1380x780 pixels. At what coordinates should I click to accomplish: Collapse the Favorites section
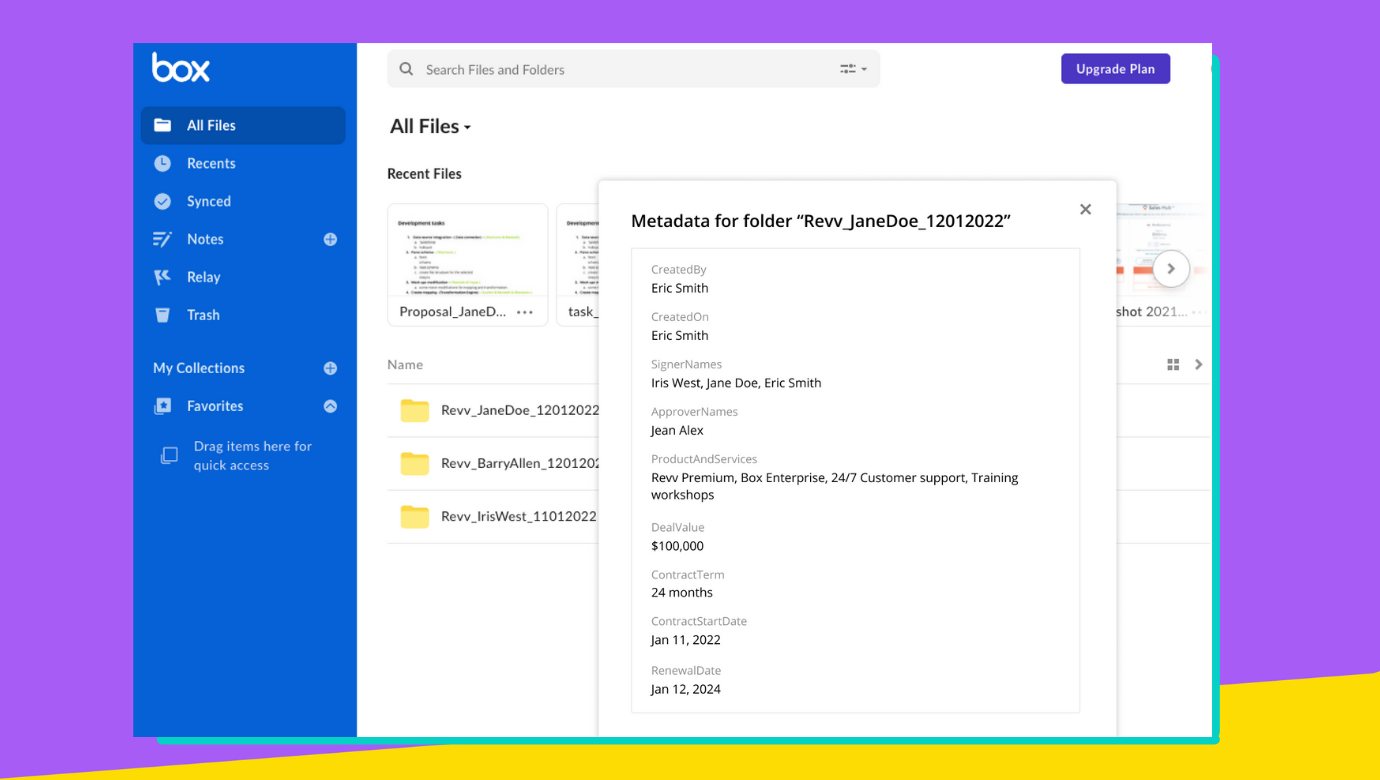tap(330, 406)
